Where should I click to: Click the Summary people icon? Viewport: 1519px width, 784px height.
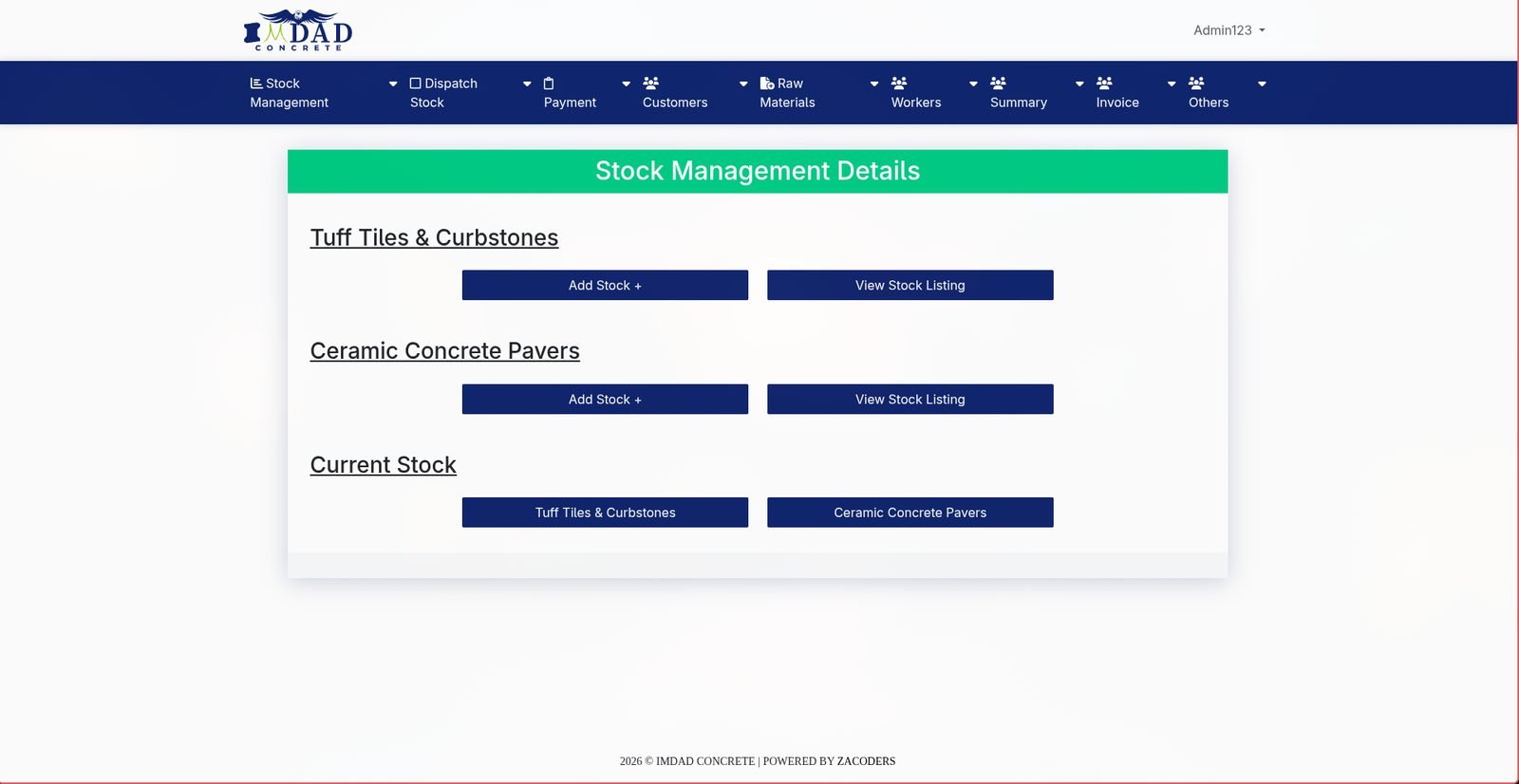click(x=998, y=84)
